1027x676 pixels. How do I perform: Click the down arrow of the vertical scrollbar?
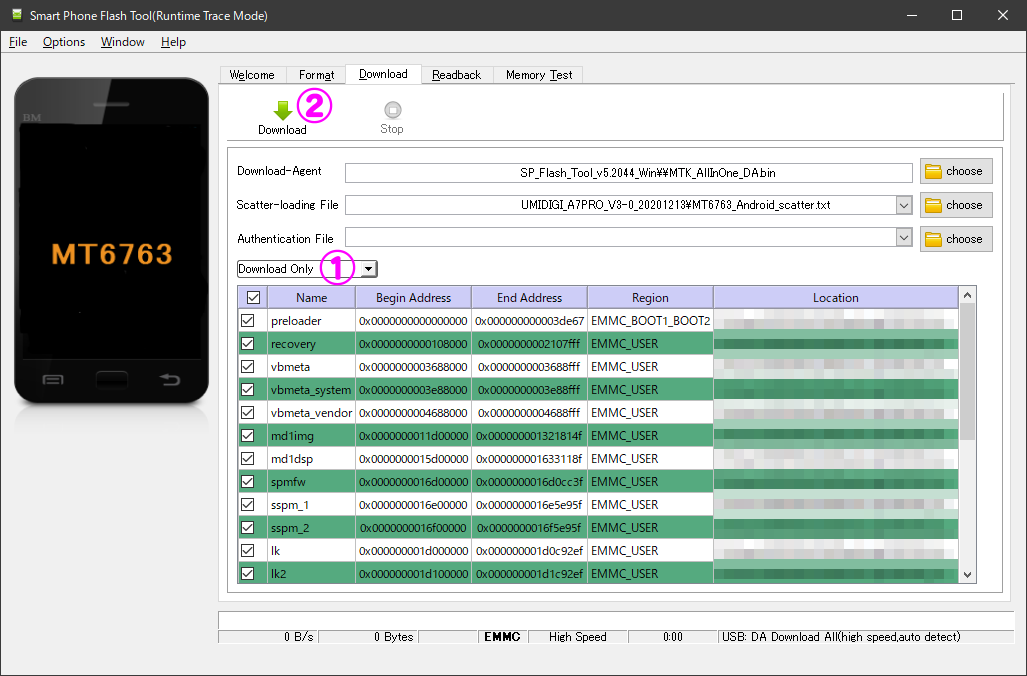click(965, 574)
